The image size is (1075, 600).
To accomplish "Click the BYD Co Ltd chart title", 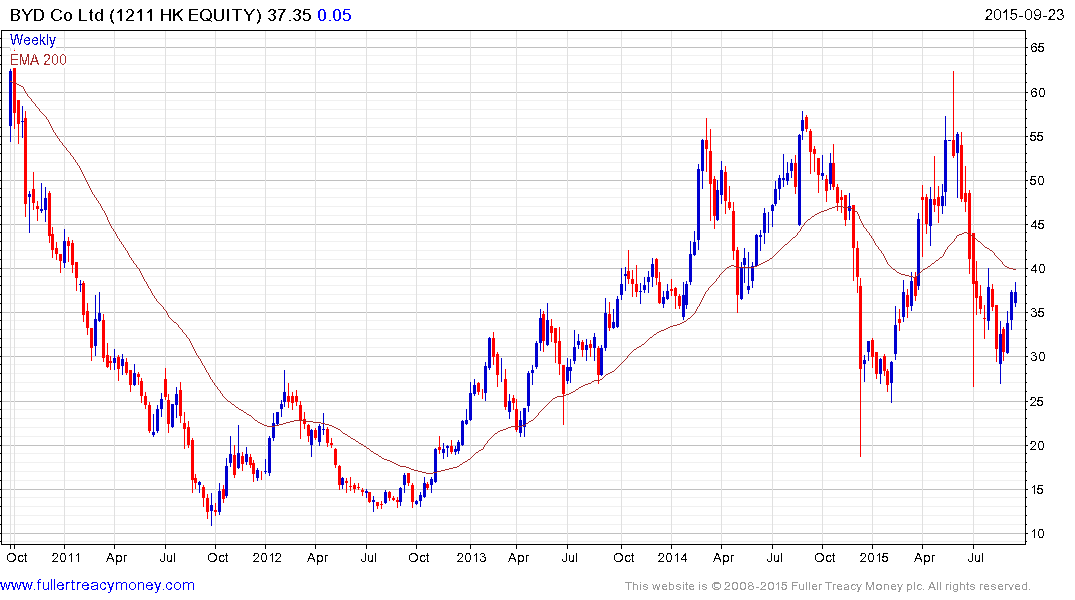I will [x=136, y=15].
